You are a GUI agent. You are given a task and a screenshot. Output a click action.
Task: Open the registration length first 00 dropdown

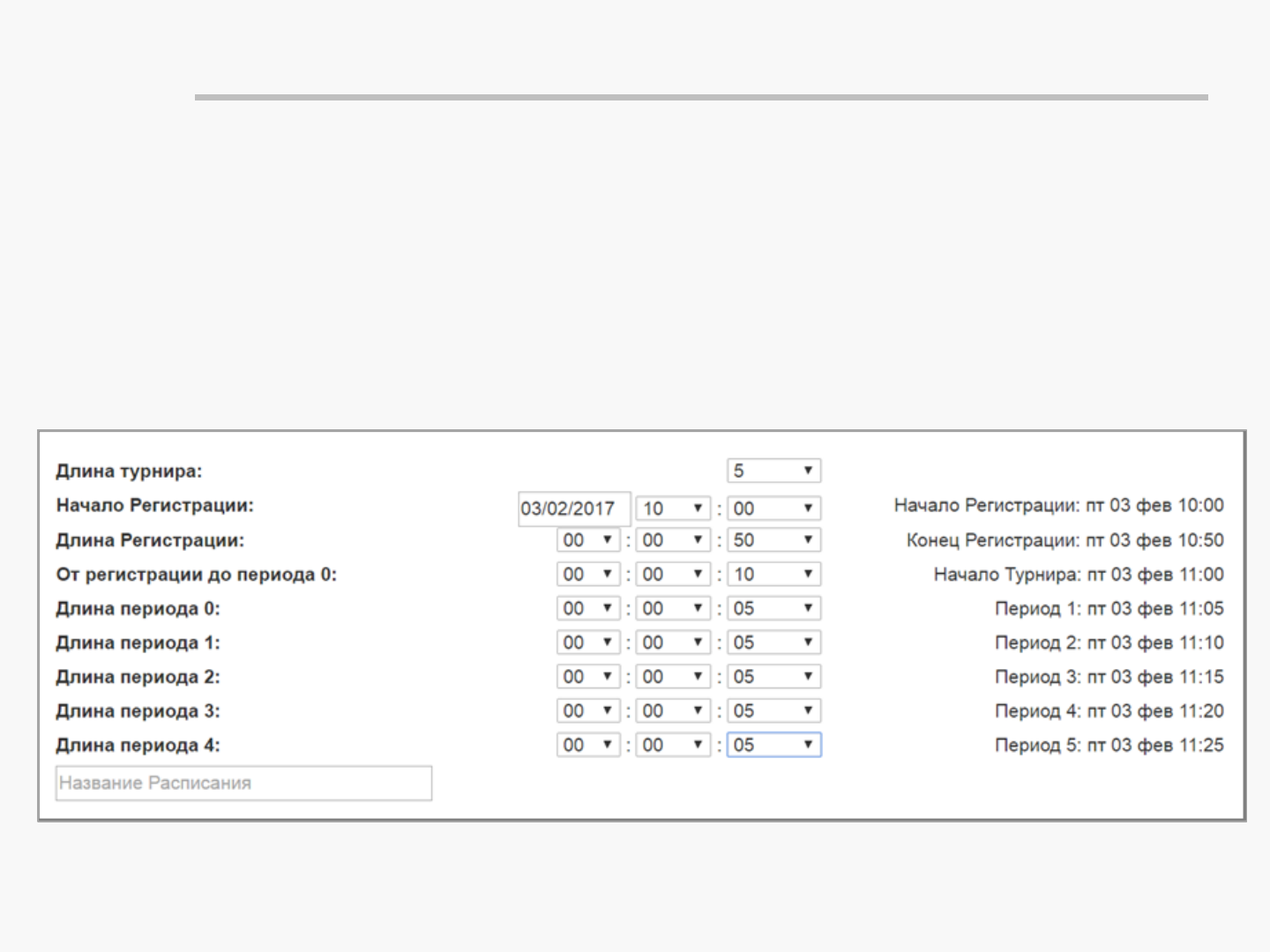coord(588,540)
